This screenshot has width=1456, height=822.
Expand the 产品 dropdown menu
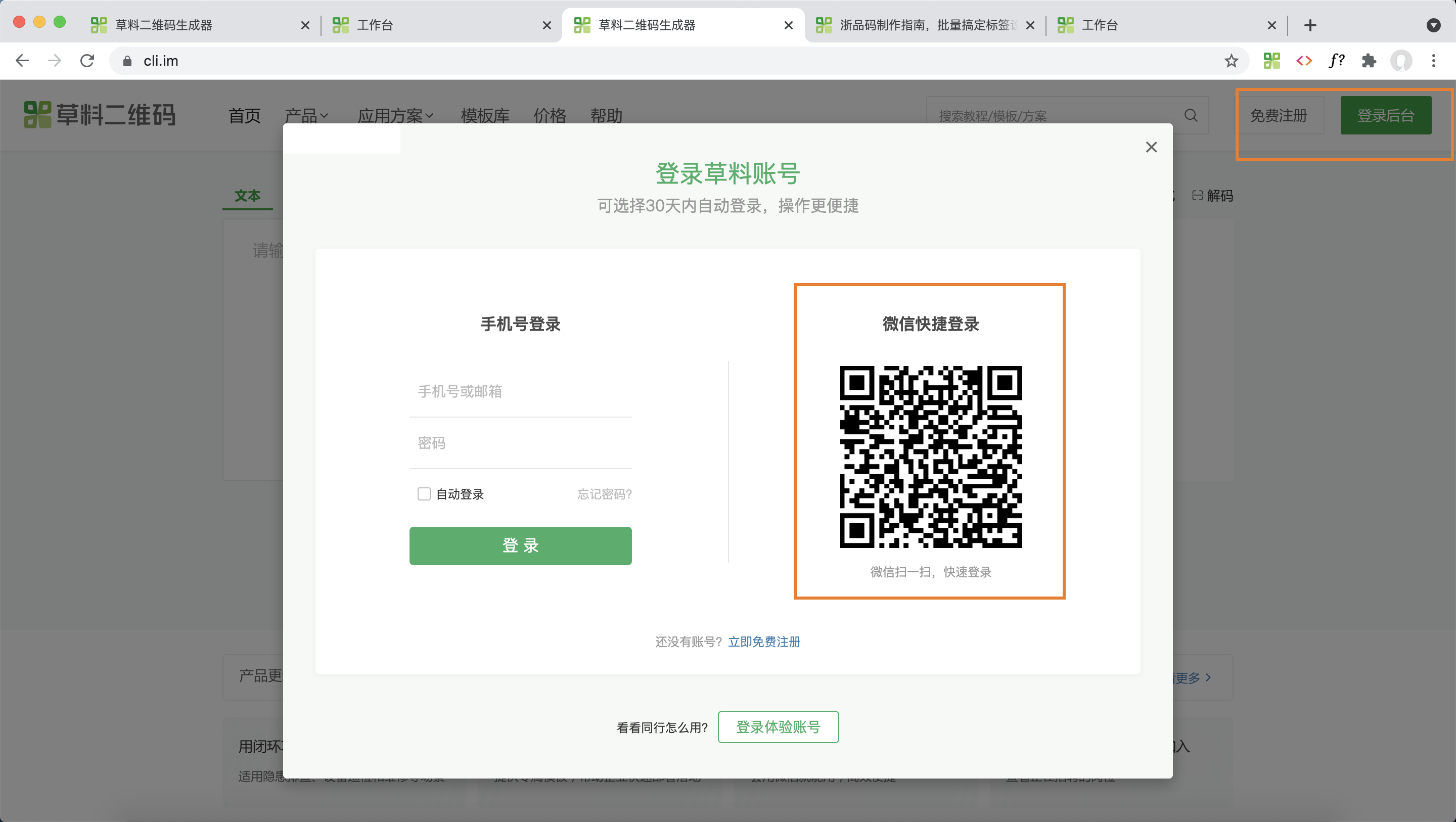click(306, 115)
